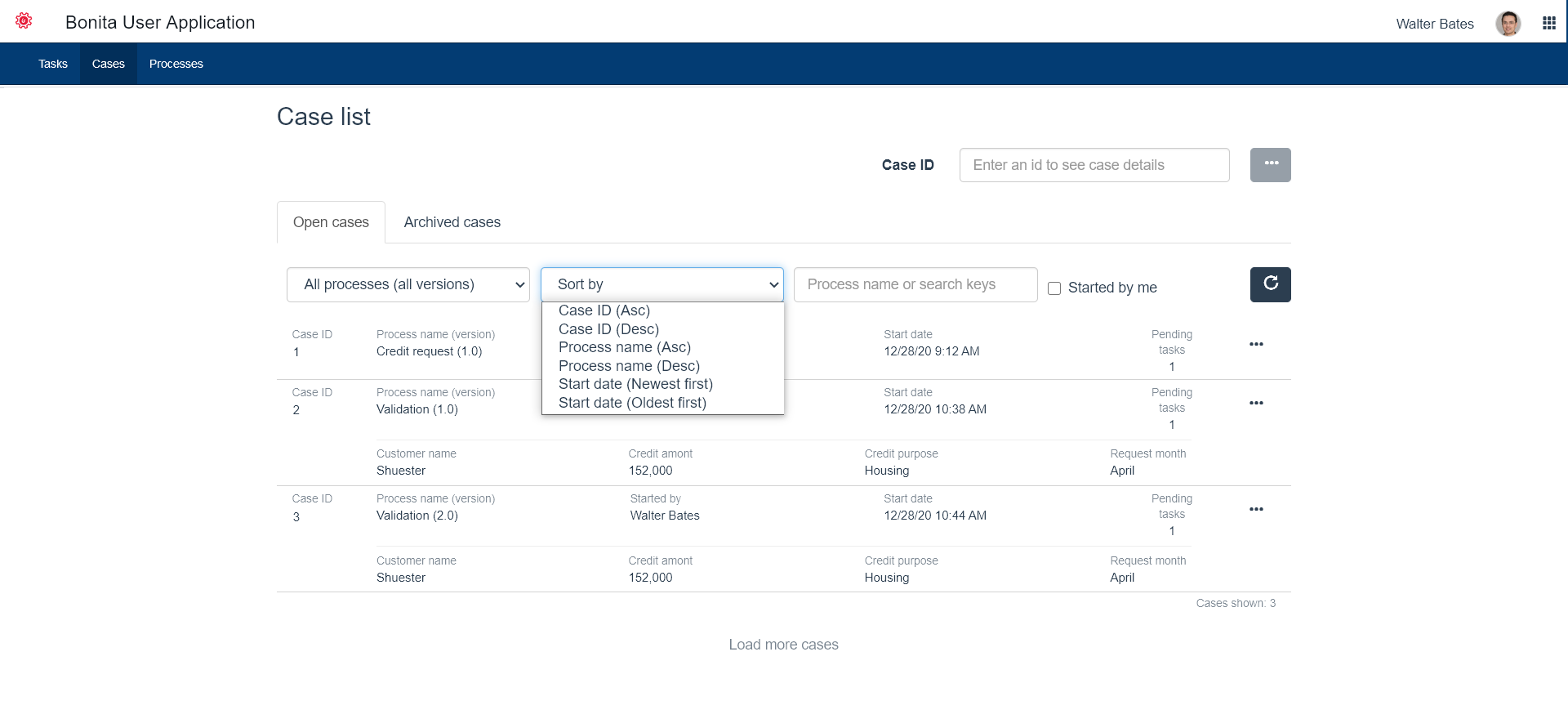Select Process name (Asc) sort option
The width and height of the screenshot is (1568, 701).
click(x=624, y=347)
